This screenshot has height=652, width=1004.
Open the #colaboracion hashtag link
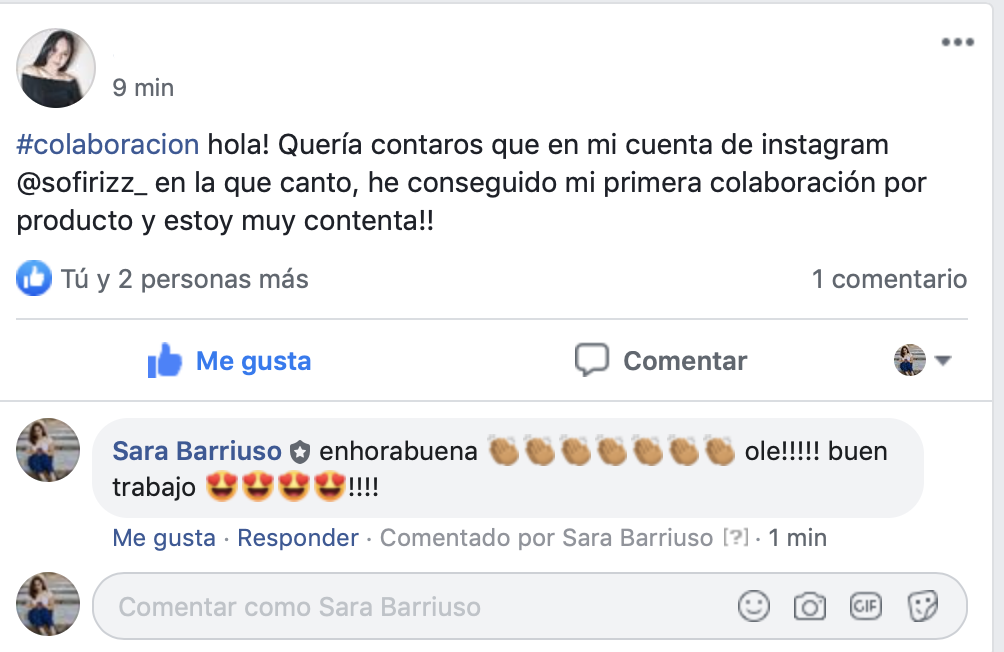108,145
